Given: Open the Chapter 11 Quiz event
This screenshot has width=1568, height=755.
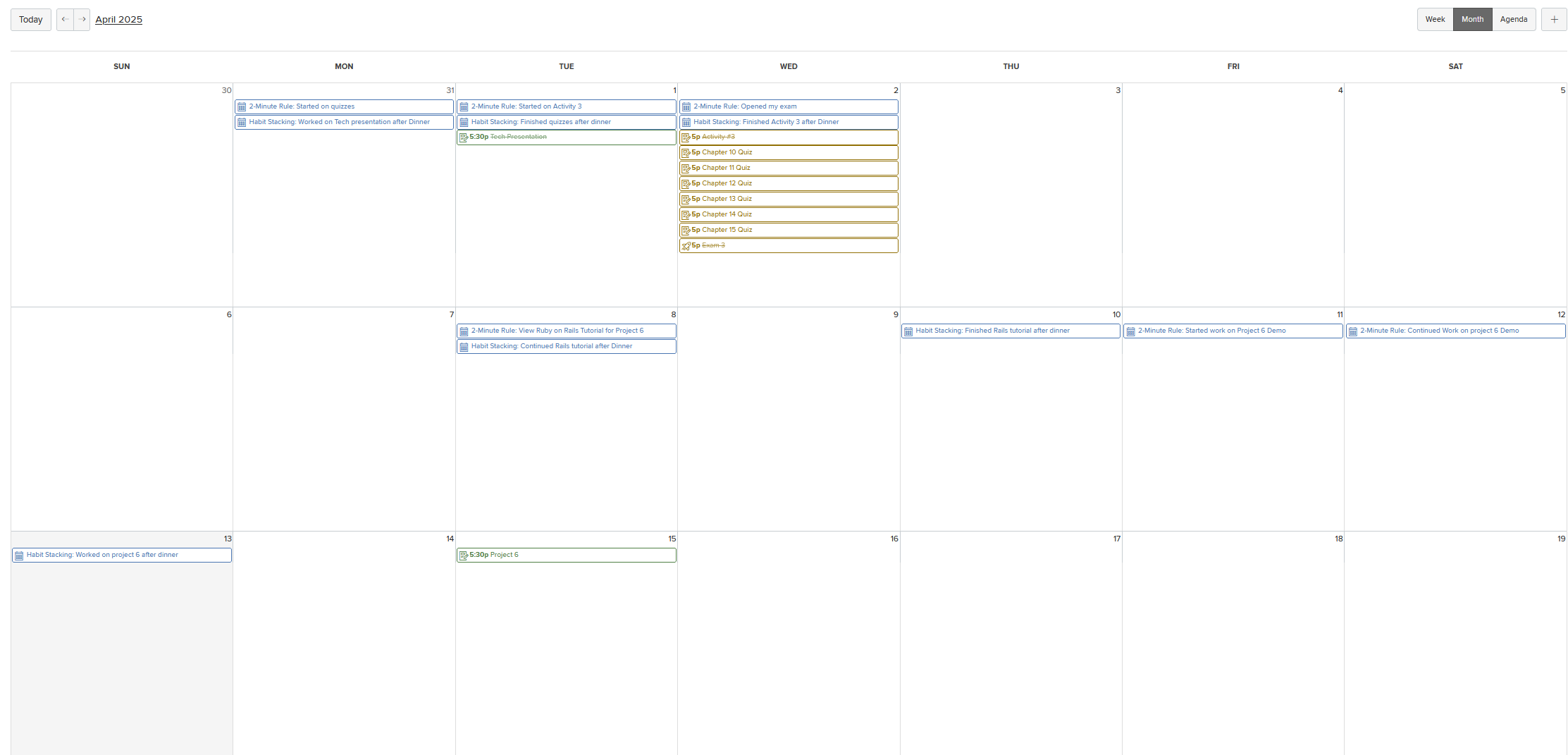Looking at the screenshot, I should [788, 168].
